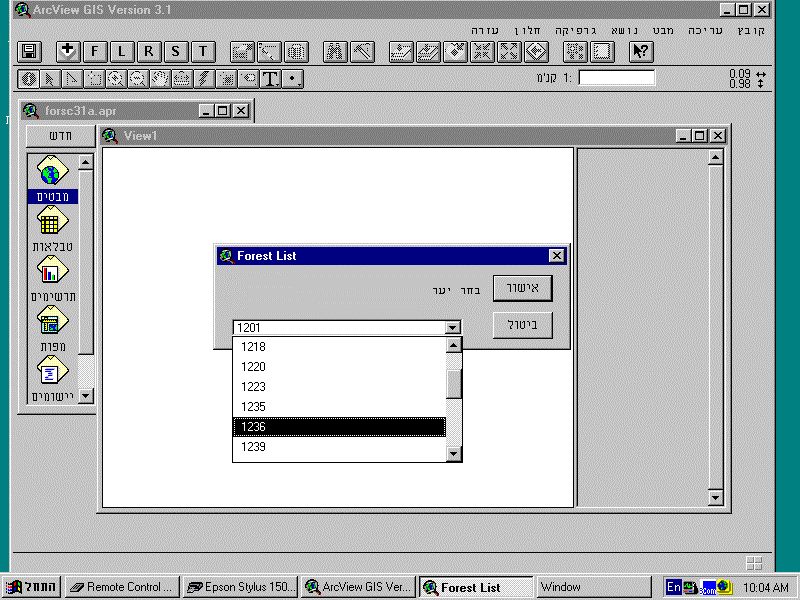
Task: Click the Pan hand tool
Action: tap(160, 78)
